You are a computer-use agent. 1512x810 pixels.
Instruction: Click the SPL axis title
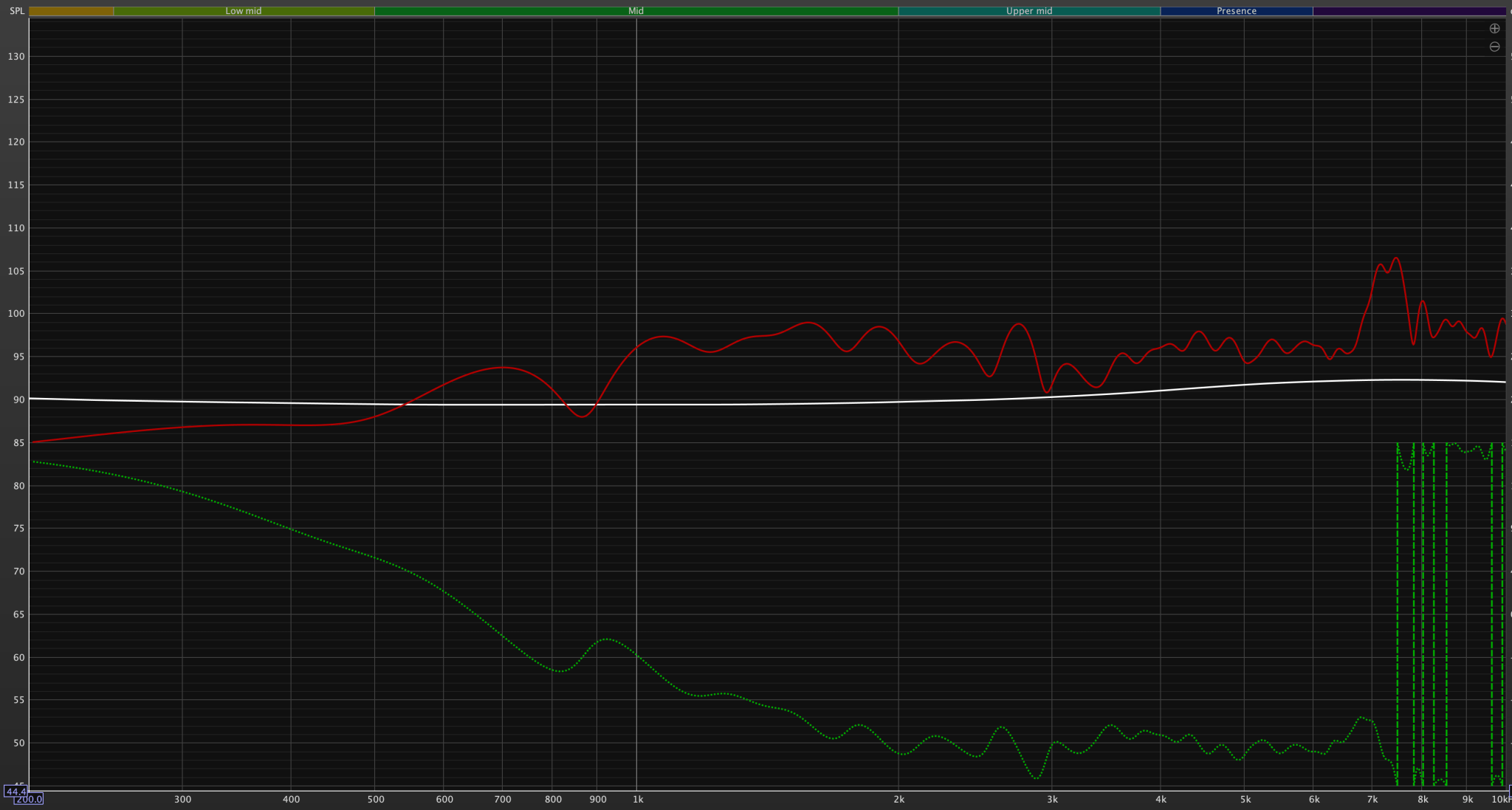16,11
